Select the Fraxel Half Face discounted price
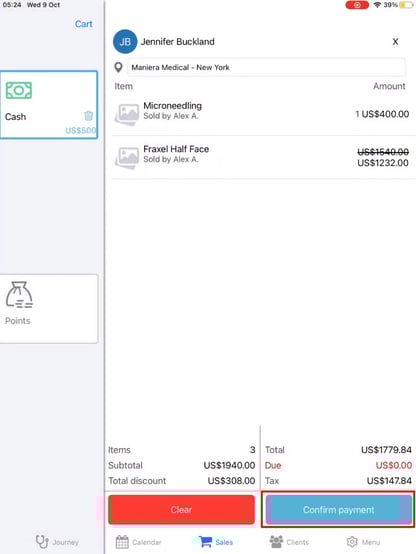This screenshot has height=554, width=416. click(x=383, y=163)
